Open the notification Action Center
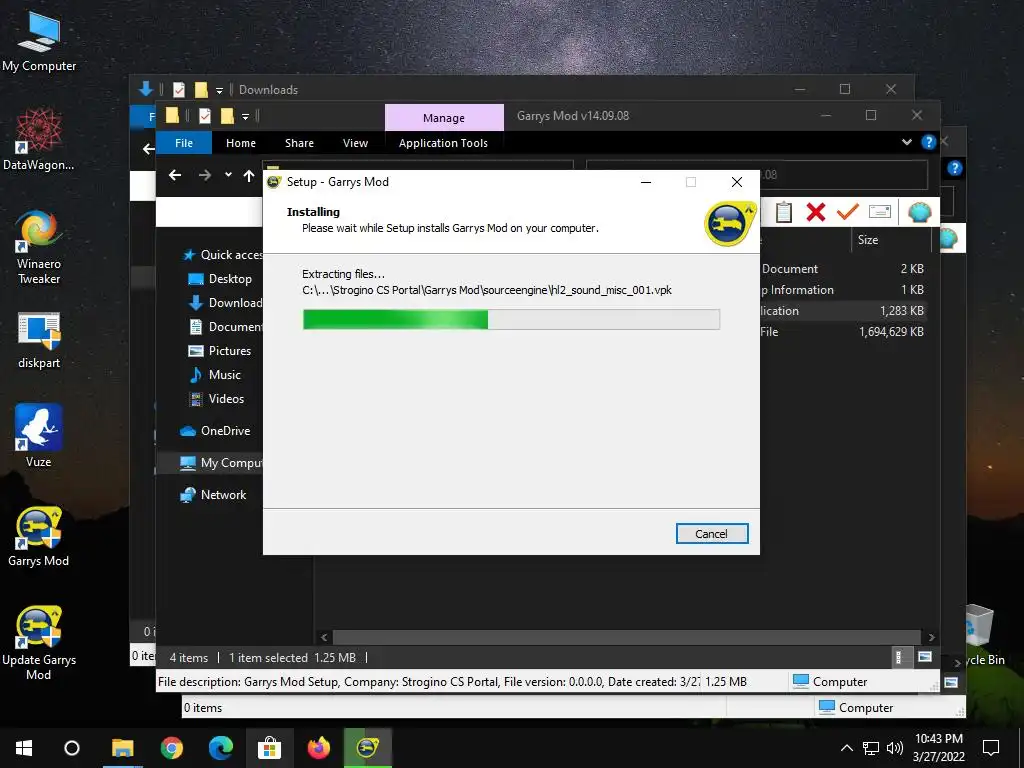The image size is (1024, 768). [991, 748]
